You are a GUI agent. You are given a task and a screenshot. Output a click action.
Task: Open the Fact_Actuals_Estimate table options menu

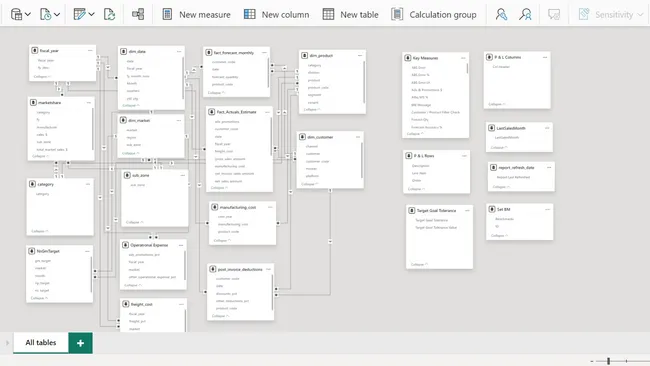(267, 112)
